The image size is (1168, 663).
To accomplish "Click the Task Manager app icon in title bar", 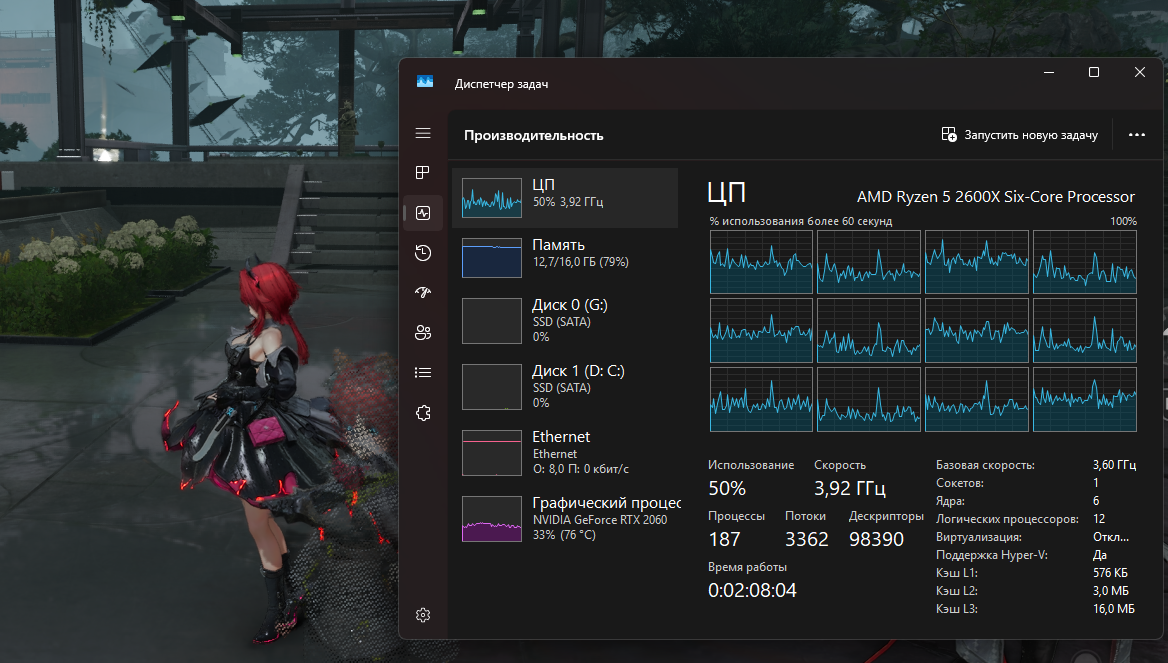I will (x=425, y=82).
